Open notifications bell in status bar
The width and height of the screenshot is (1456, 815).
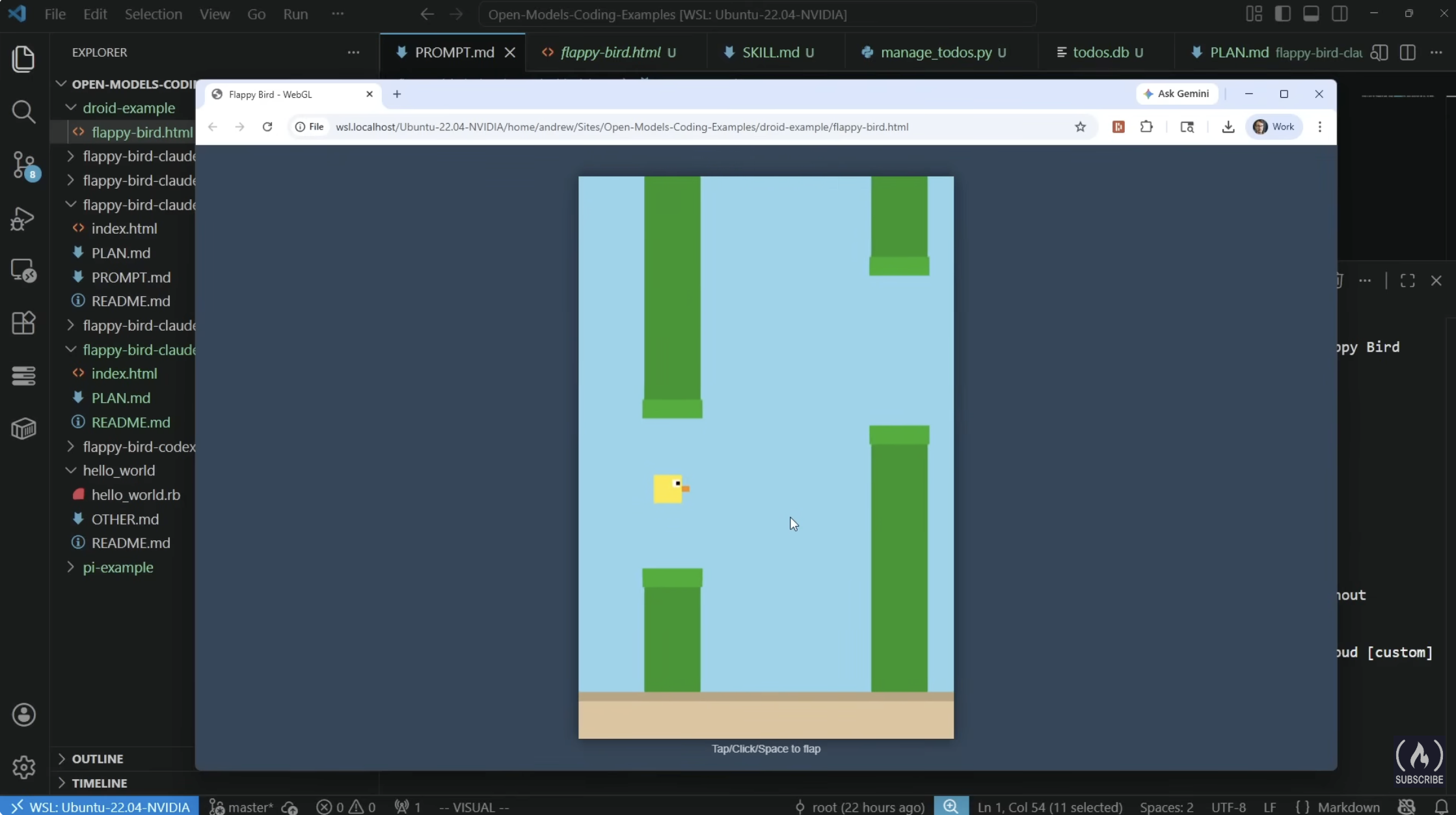point(1441,807)
